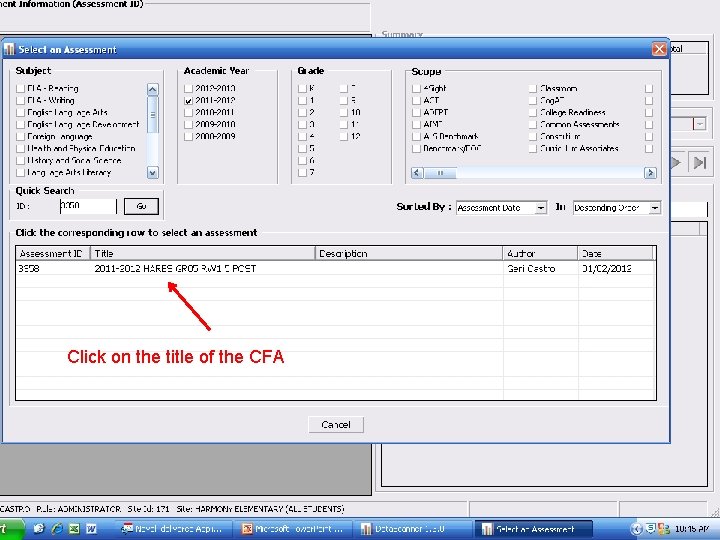
Task: Check grade 10 checkbox
Action: pos(344,112)
